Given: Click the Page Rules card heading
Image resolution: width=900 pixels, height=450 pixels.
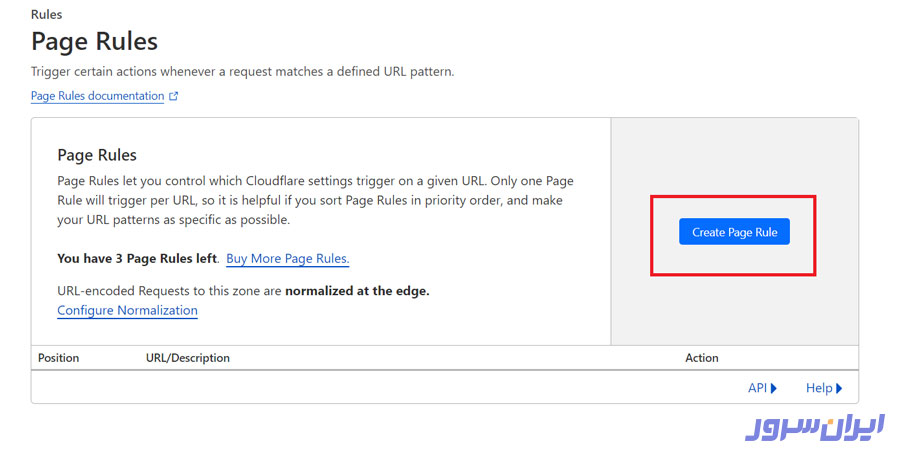Looking at the screenshot, I should coord(97,155).
